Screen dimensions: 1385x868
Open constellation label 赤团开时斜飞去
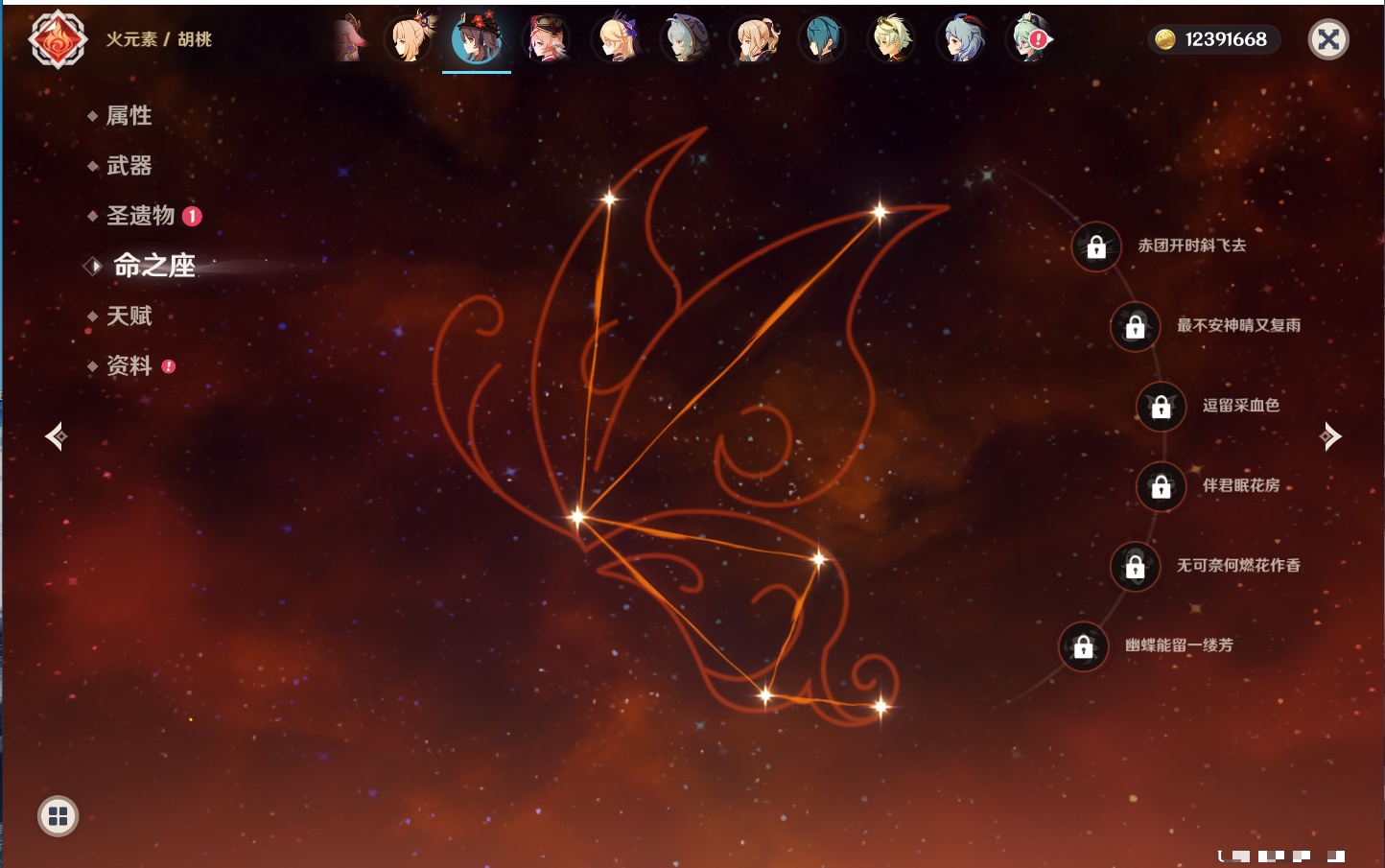[1192, 246]
